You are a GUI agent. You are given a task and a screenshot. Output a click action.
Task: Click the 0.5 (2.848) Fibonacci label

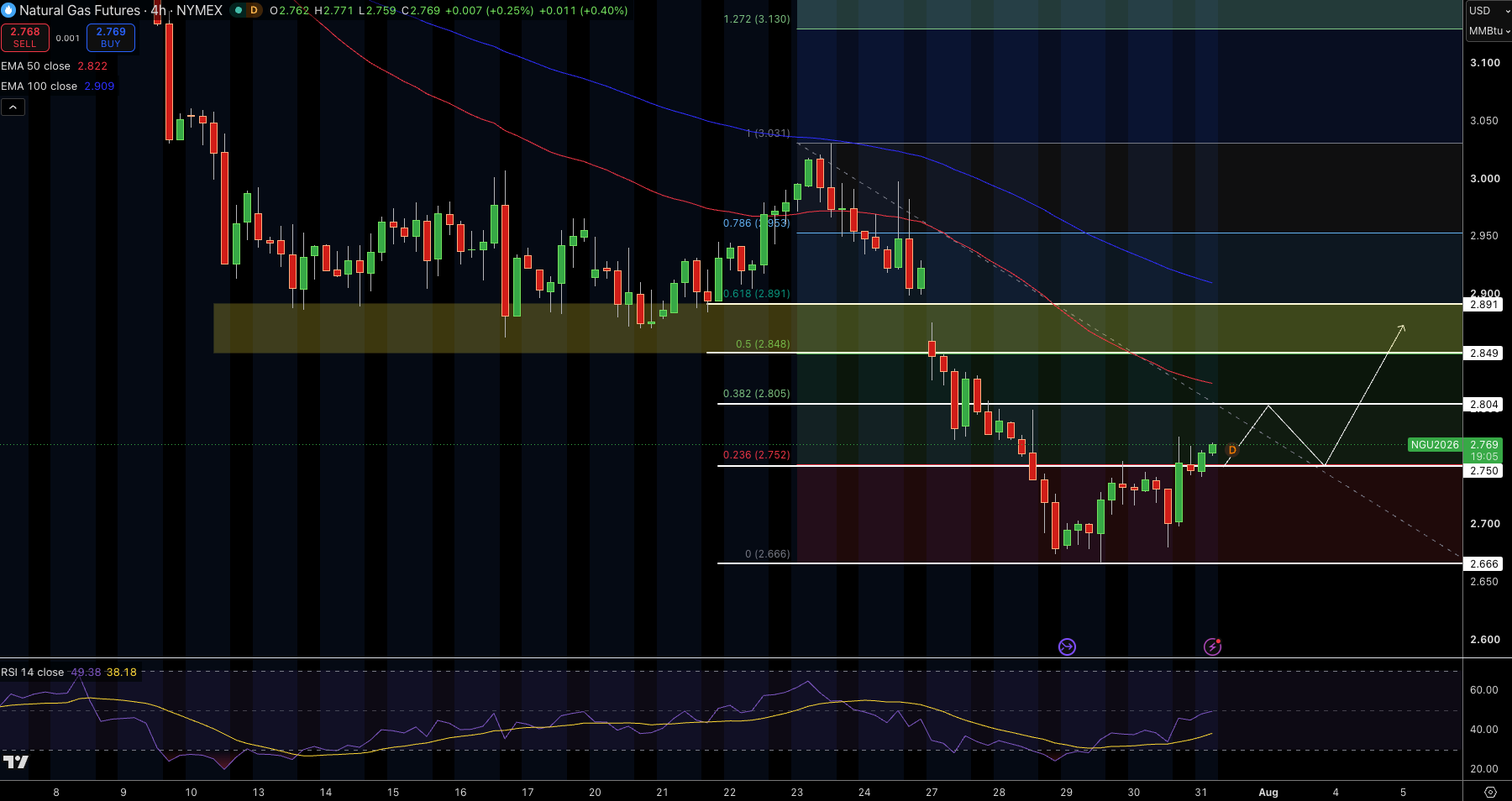point(763,344)
